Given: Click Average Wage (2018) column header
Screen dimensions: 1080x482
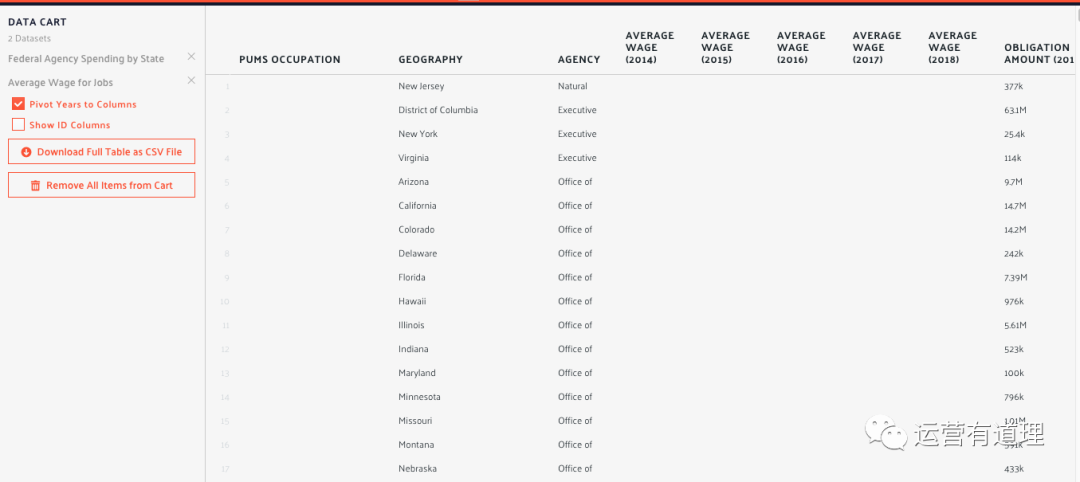Looking at the screenshot, I should [953, 48].
